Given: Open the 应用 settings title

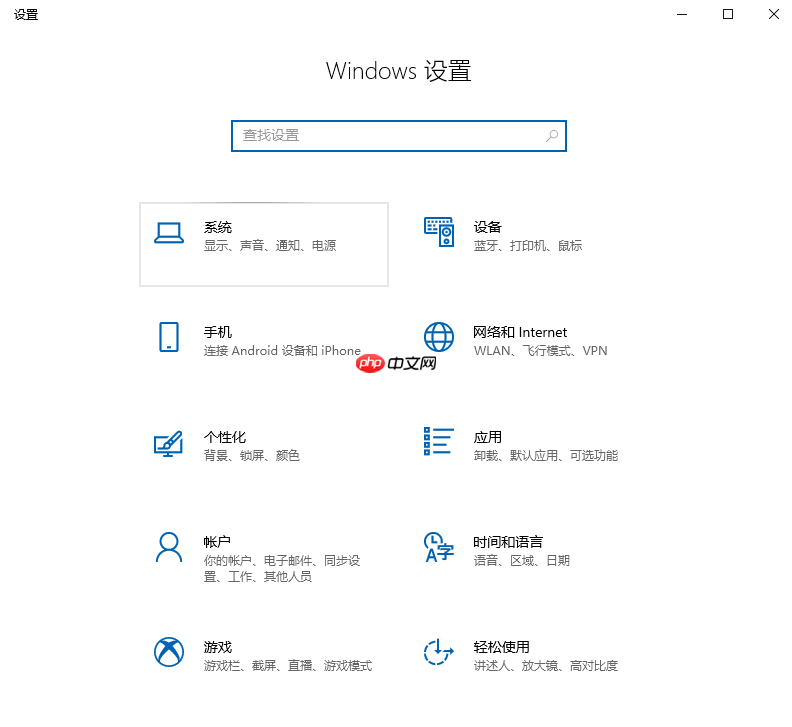Looking at the screenshot, I should (487, 438).
